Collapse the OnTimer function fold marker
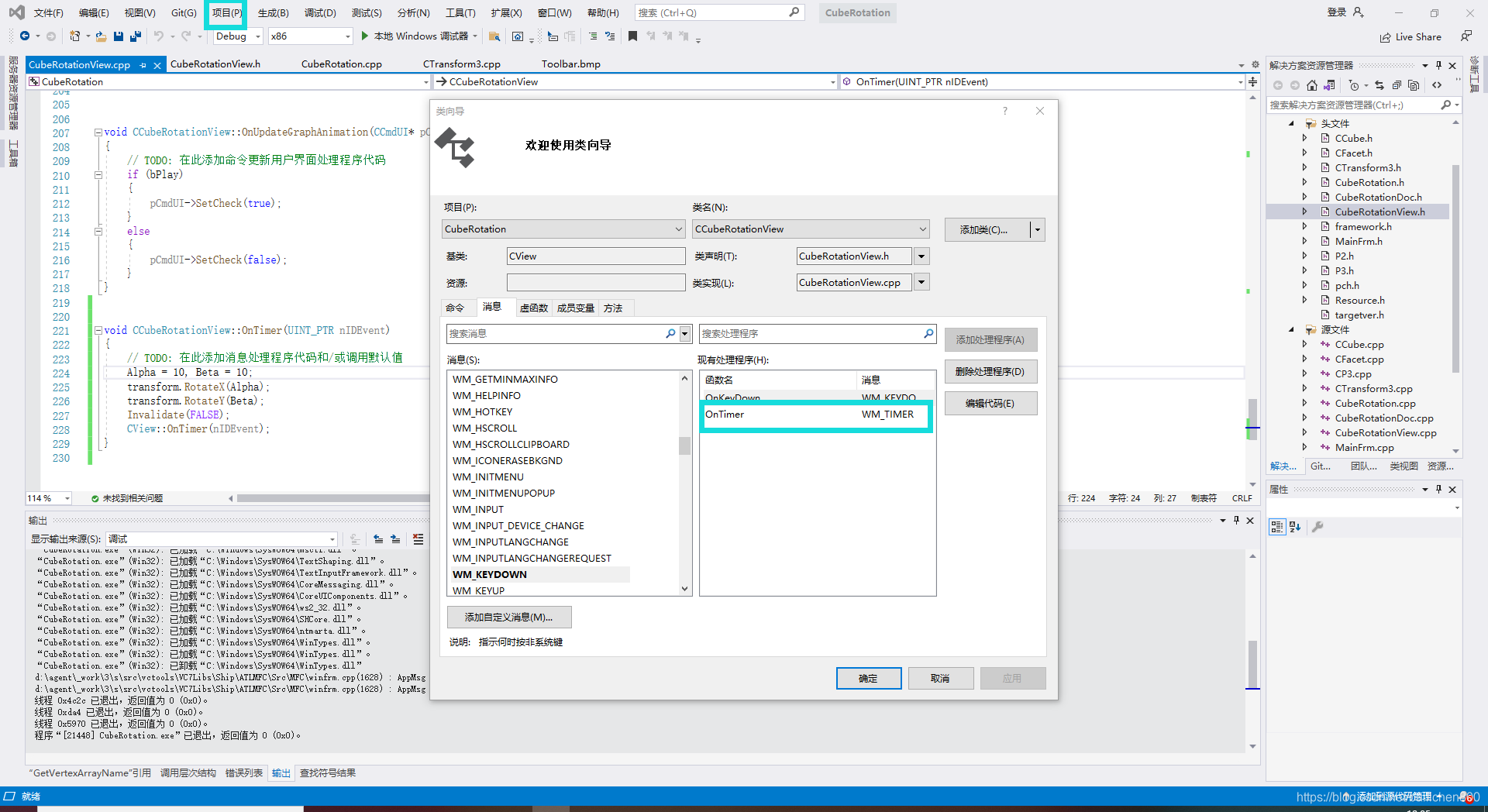This screenshot has height=812, width=1488. click(x=98, y=331)
